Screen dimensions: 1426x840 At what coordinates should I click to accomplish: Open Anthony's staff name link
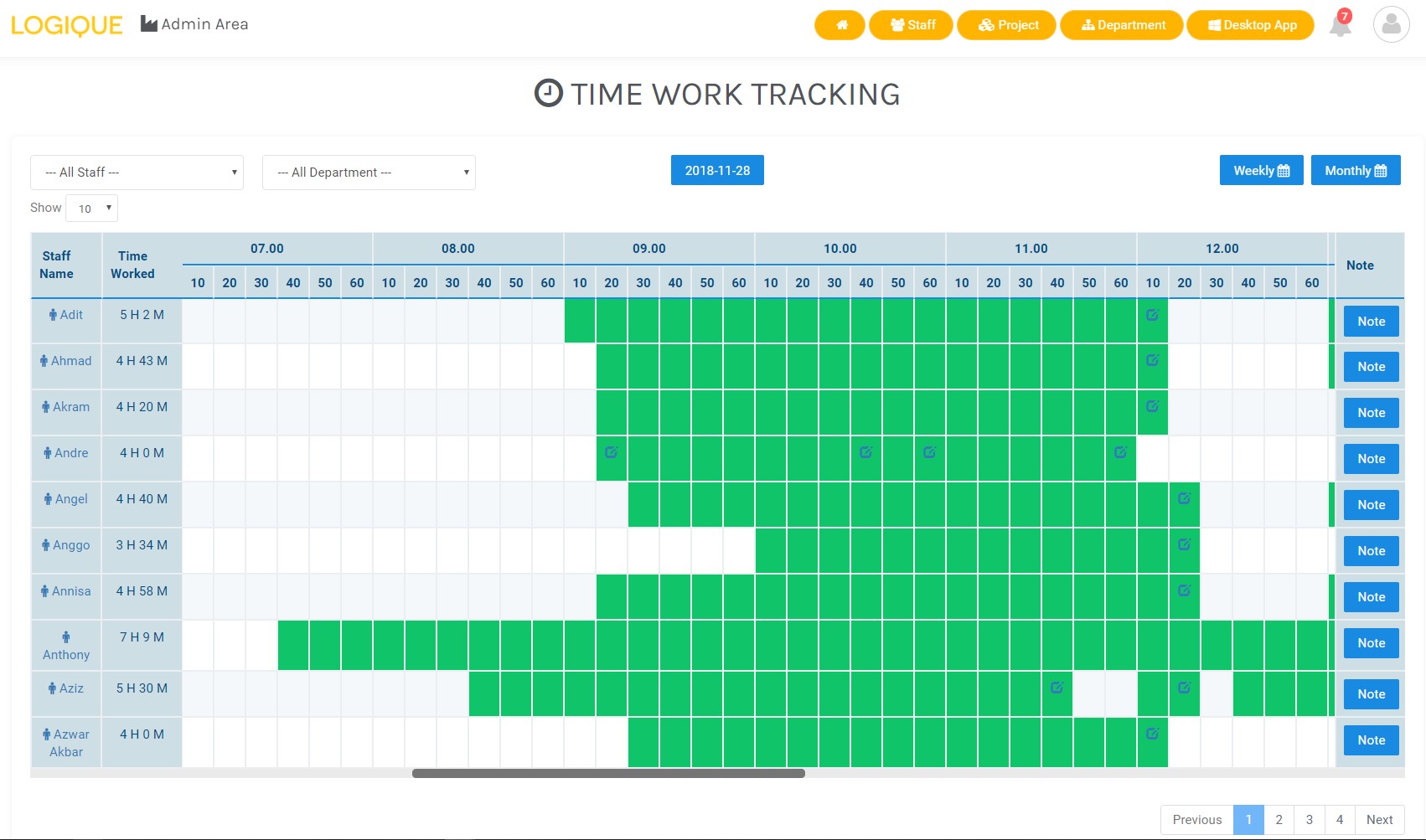66,655
